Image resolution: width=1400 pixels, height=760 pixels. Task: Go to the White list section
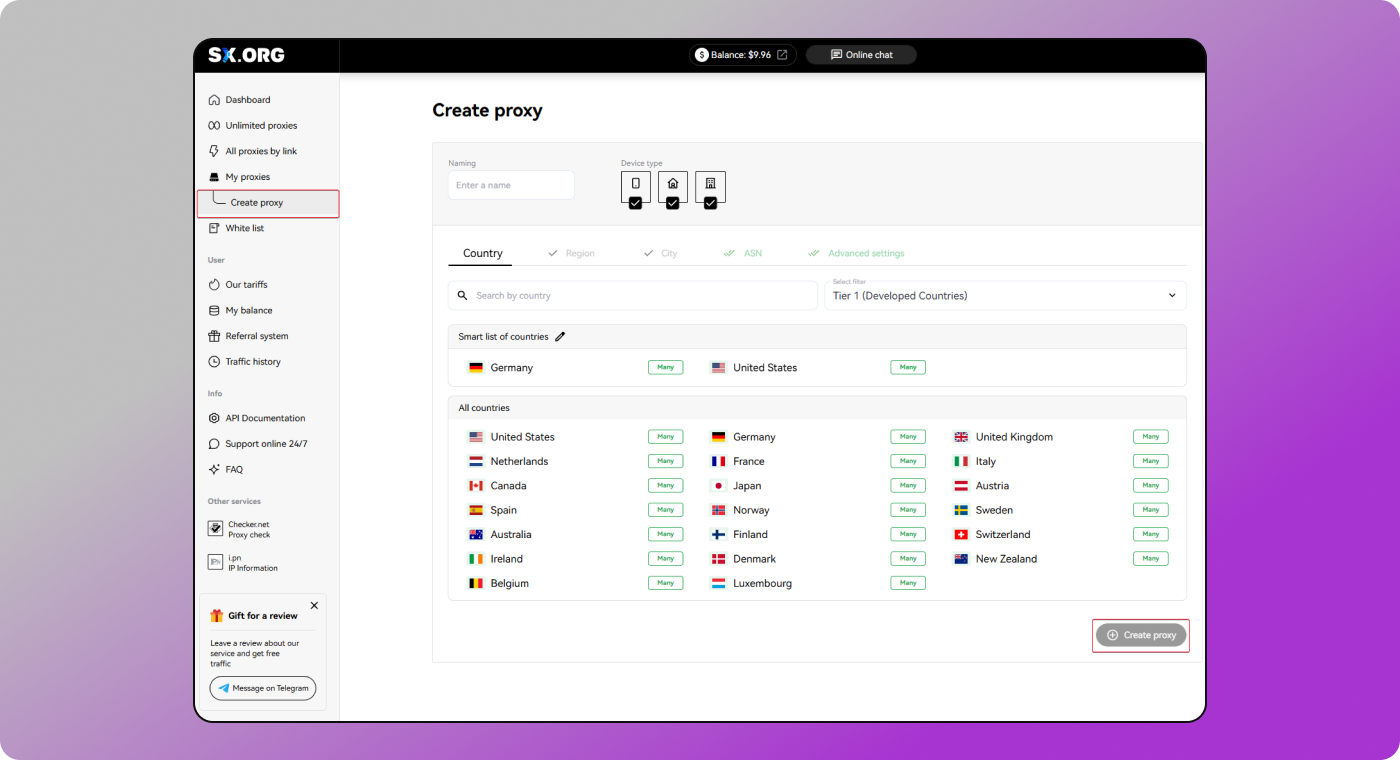tap(243, 228)
